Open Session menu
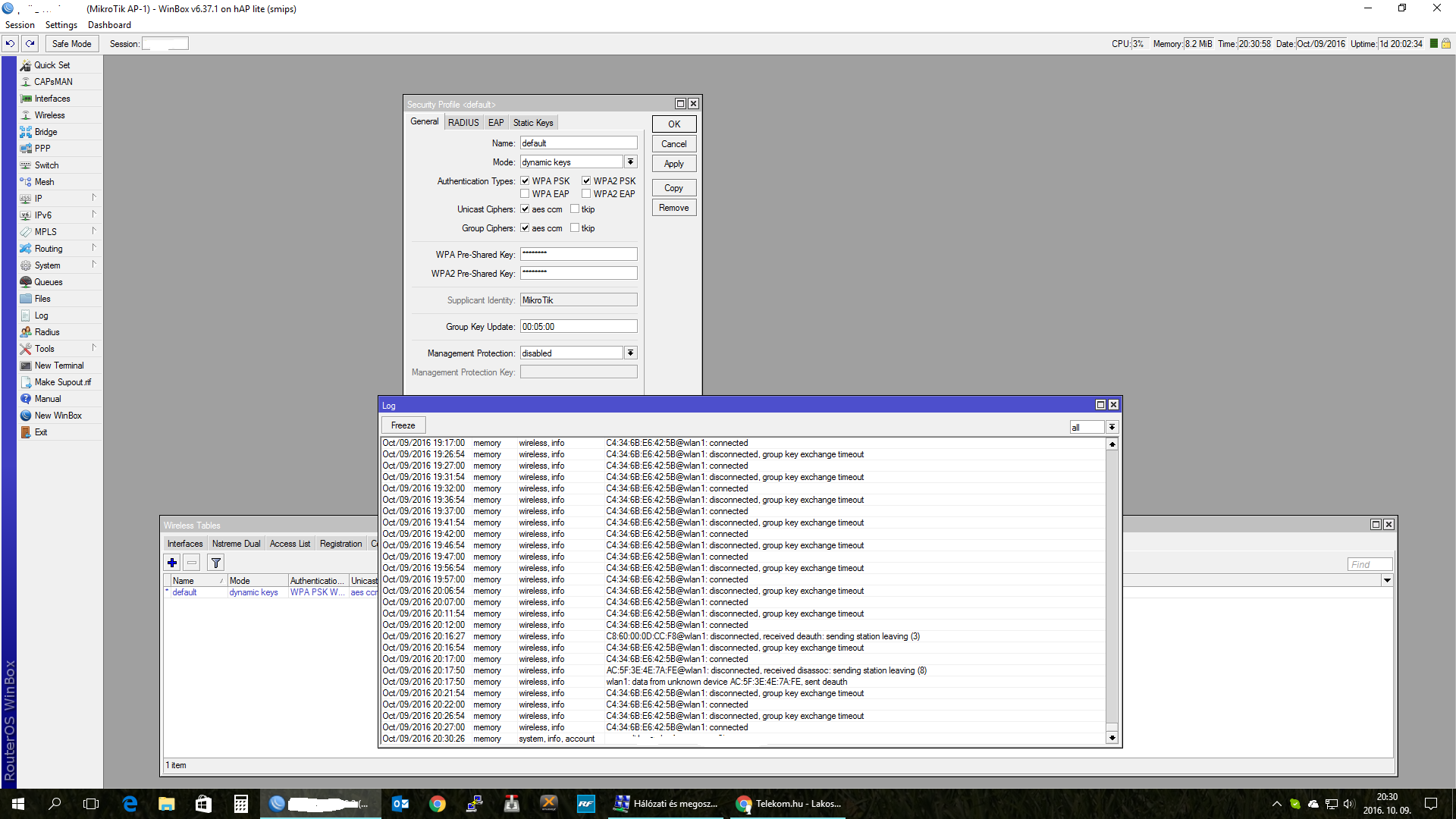Image resolution: width=1456 pixels, height=819 pixels. pos(20,25)
